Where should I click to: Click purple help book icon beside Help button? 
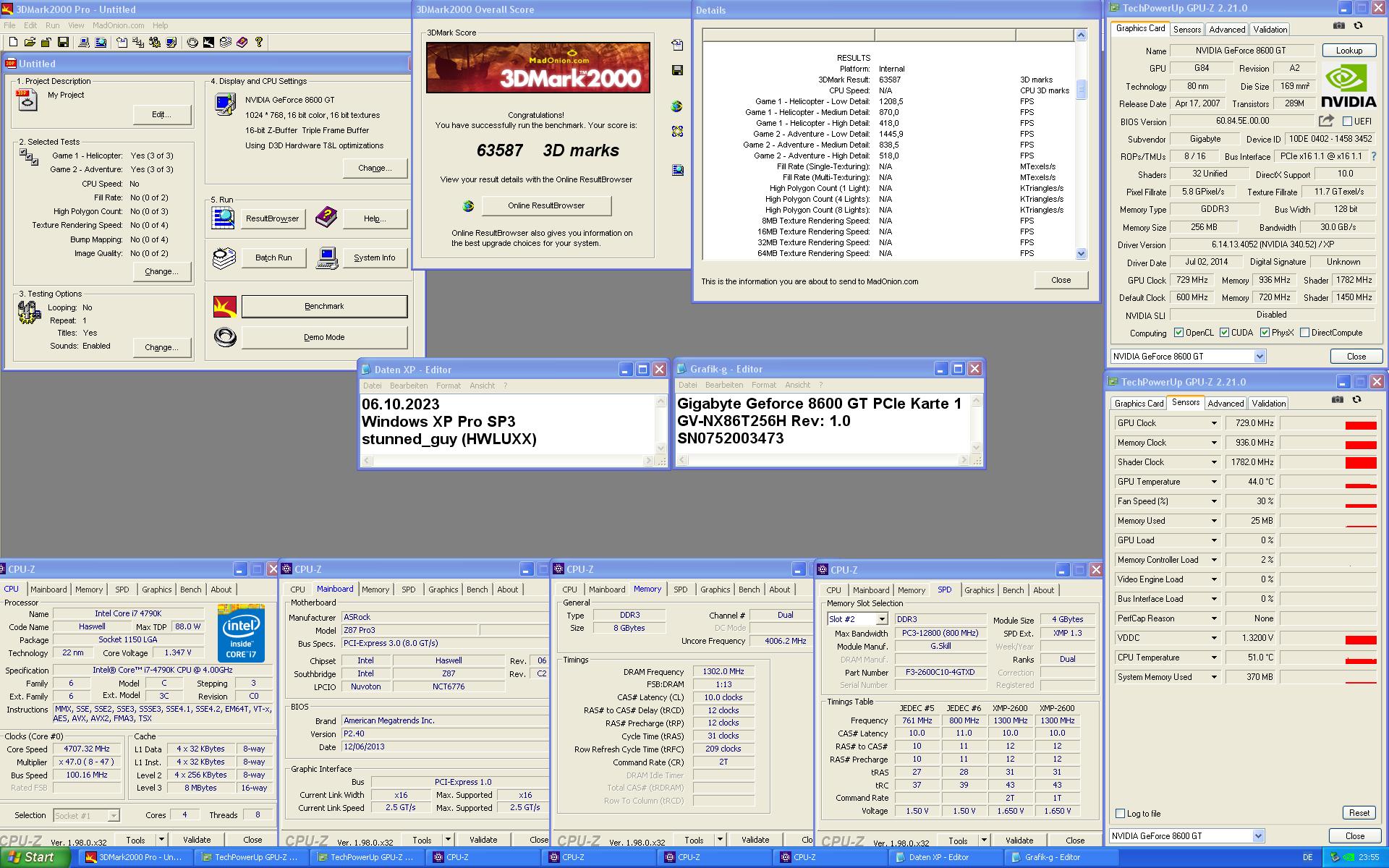pyautogui.click(x=326, y=216)
